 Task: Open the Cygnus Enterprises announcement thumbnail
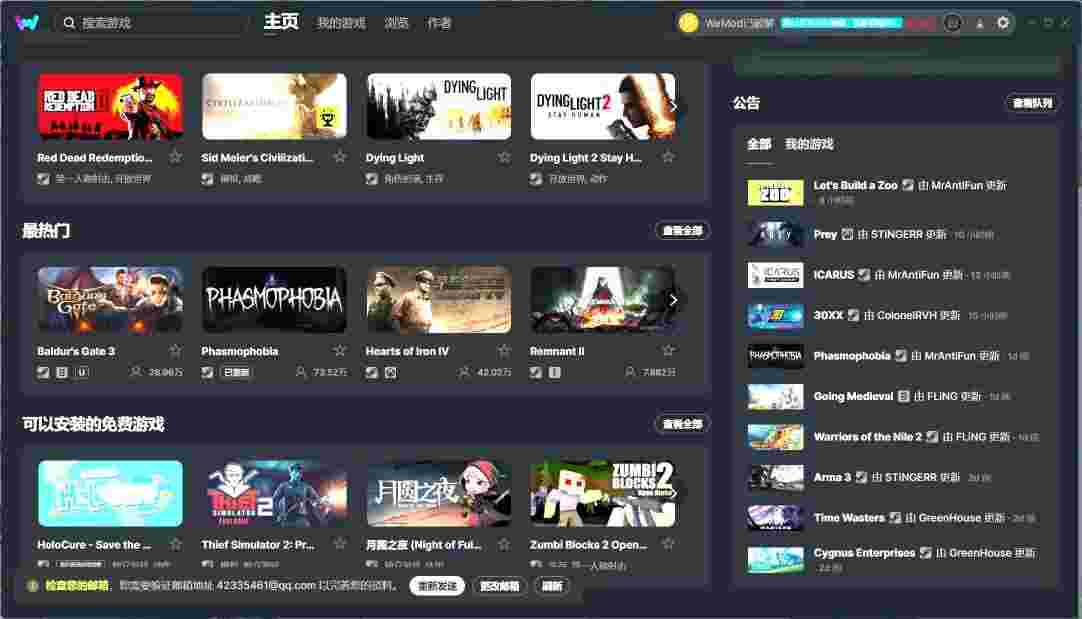pos(775,559)
